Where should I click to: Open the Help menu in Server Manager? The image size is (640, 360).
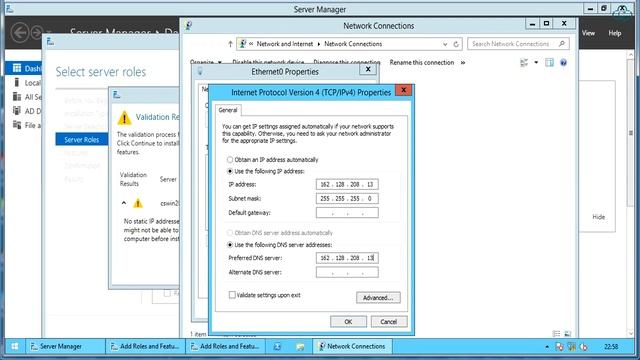pos(615,33)
